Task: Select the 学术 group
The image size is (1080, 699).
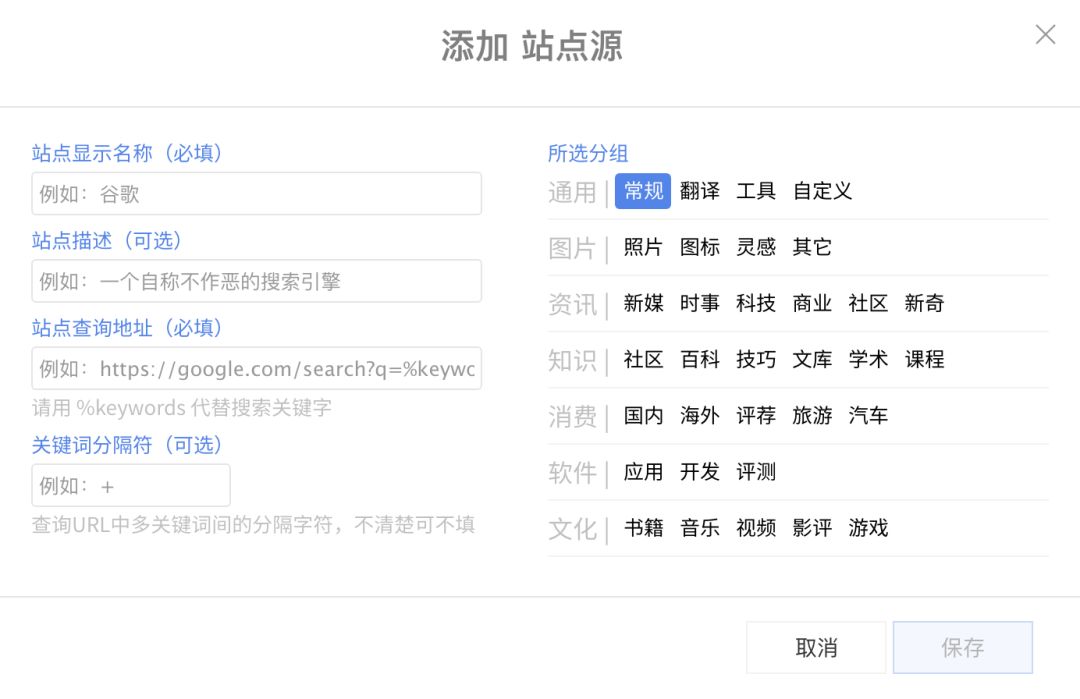Action: (x=868, y=359)
